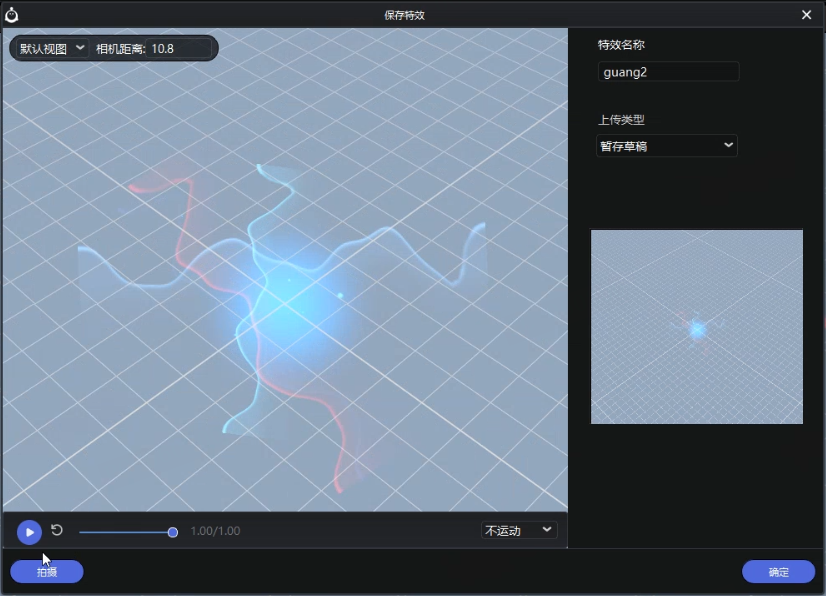Click the playback slider handle

pyautogui.click(x=173, y=532)
